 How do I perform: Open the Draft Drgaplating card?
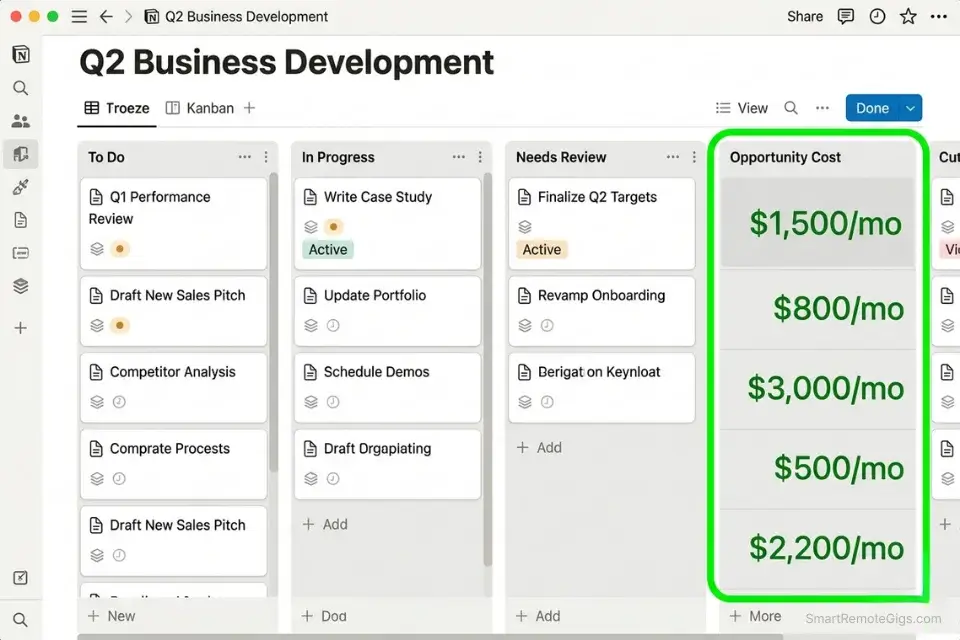pos(388,464)
